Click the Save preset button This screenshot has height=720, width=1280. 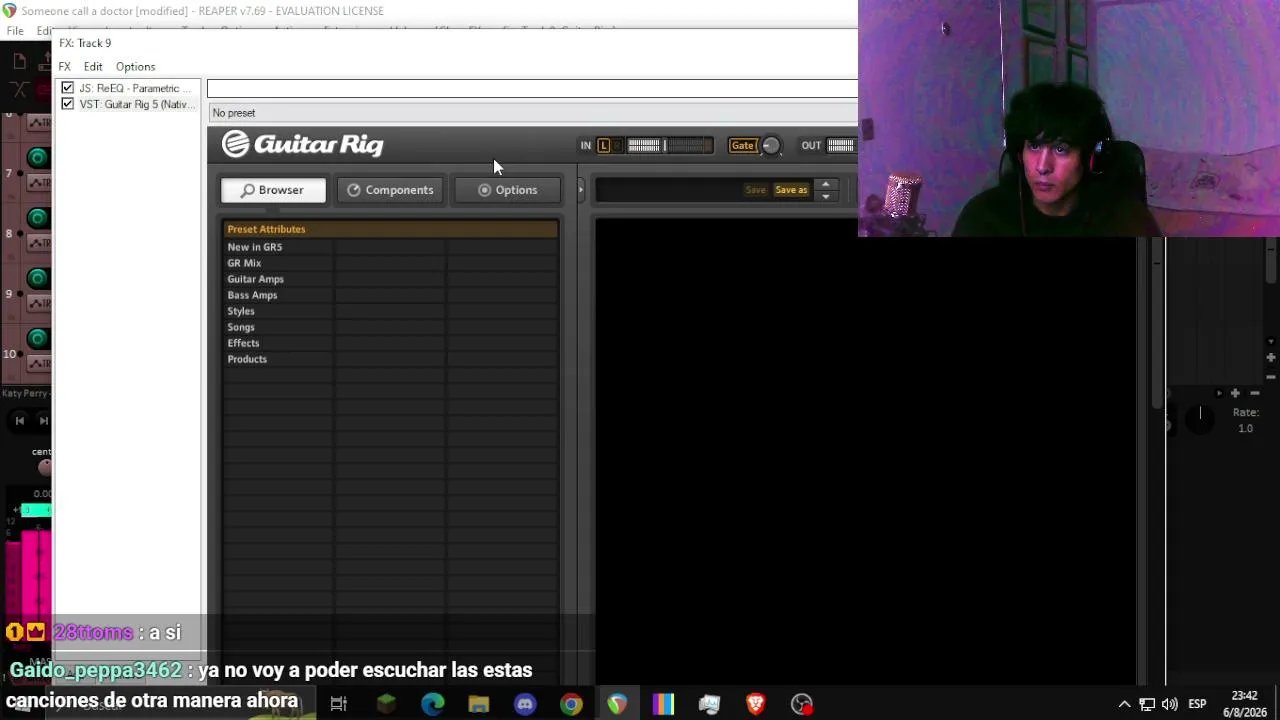755,190
